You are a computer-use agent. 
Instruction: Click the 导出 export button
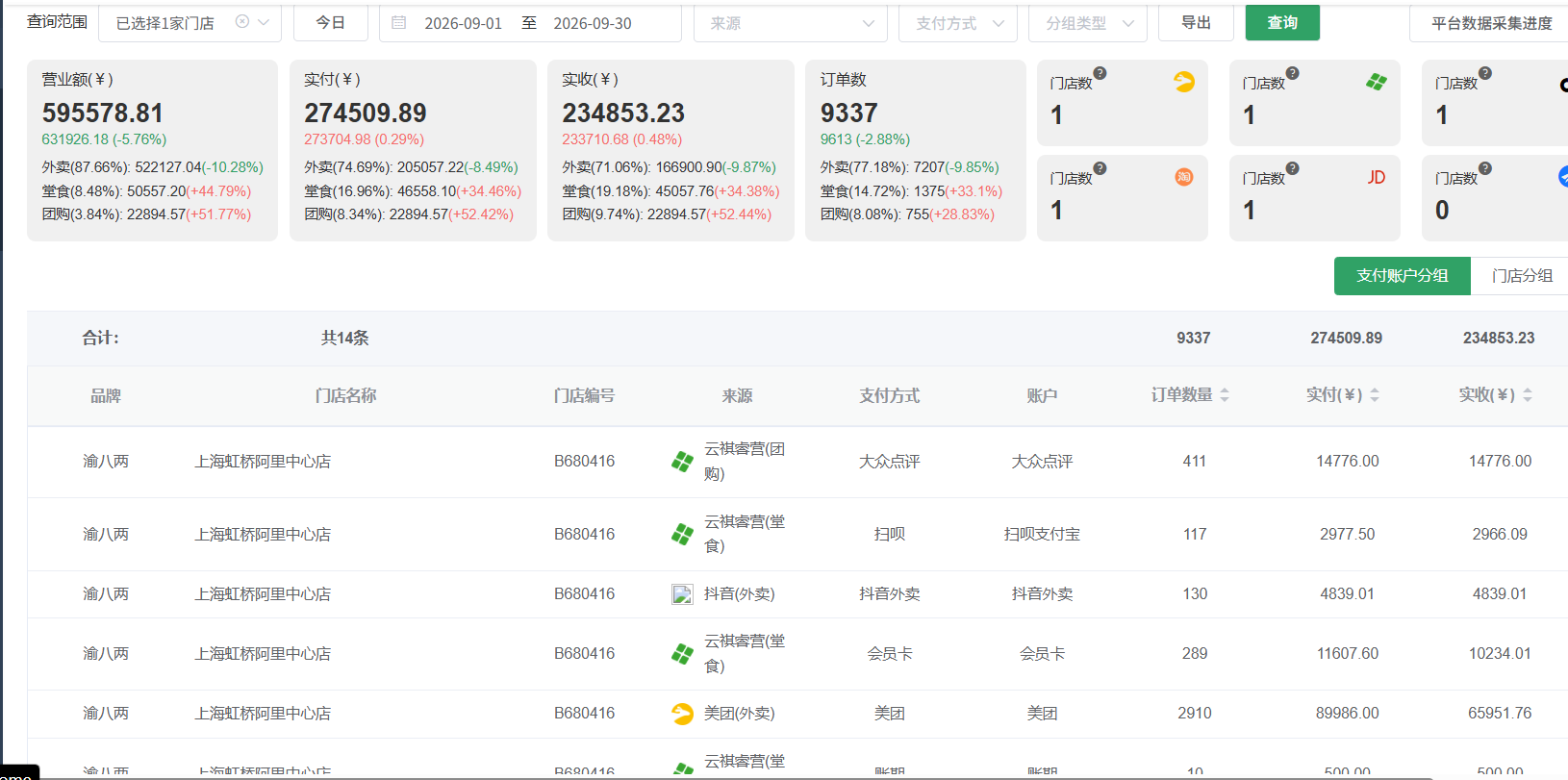(1196, 22)
